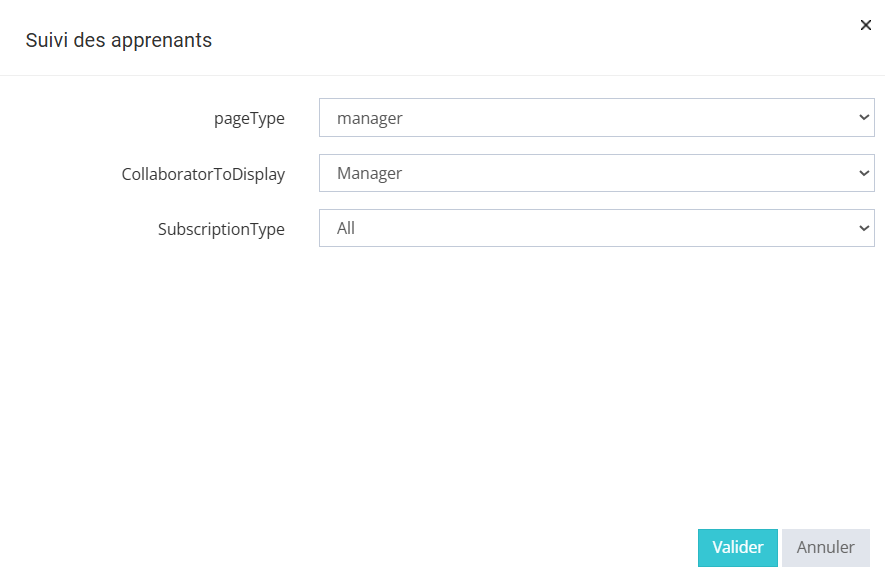Click the capitalized 'Manager' selected value

(369, 173)
